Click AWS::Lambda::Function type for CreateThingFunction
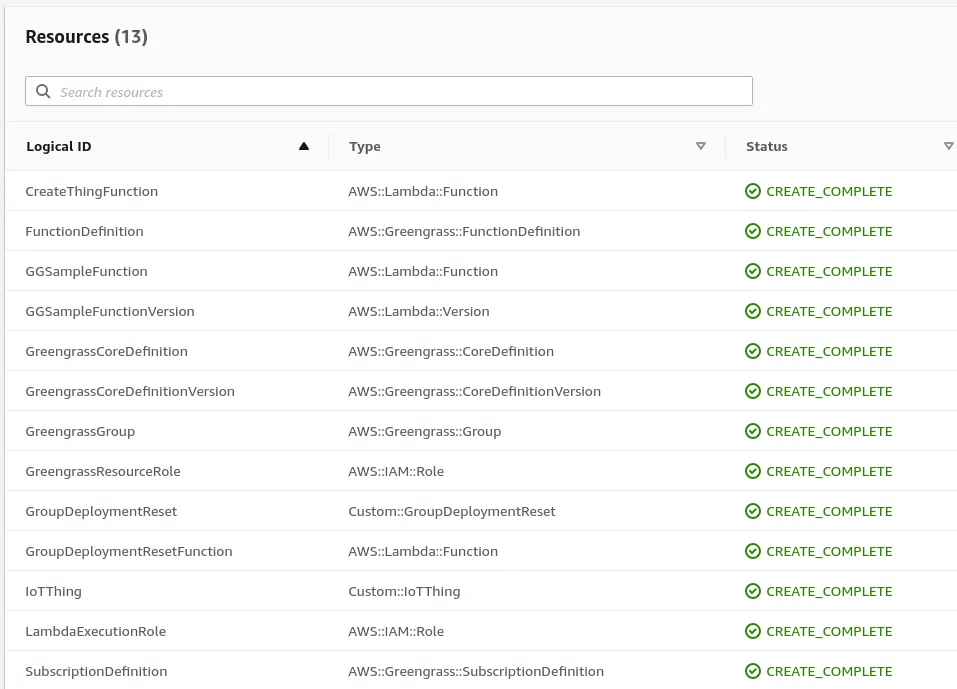The height and width of the screenshot is (689, 957). 423,192
